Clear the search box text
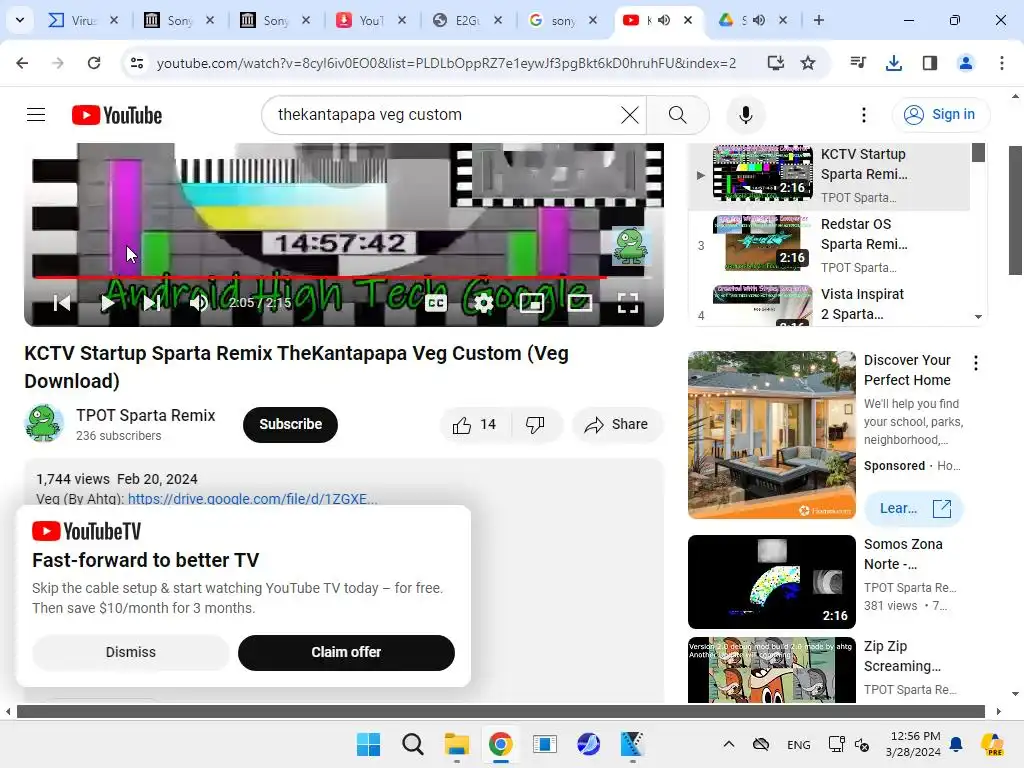The image size is (1024, 768). point(630,115)
